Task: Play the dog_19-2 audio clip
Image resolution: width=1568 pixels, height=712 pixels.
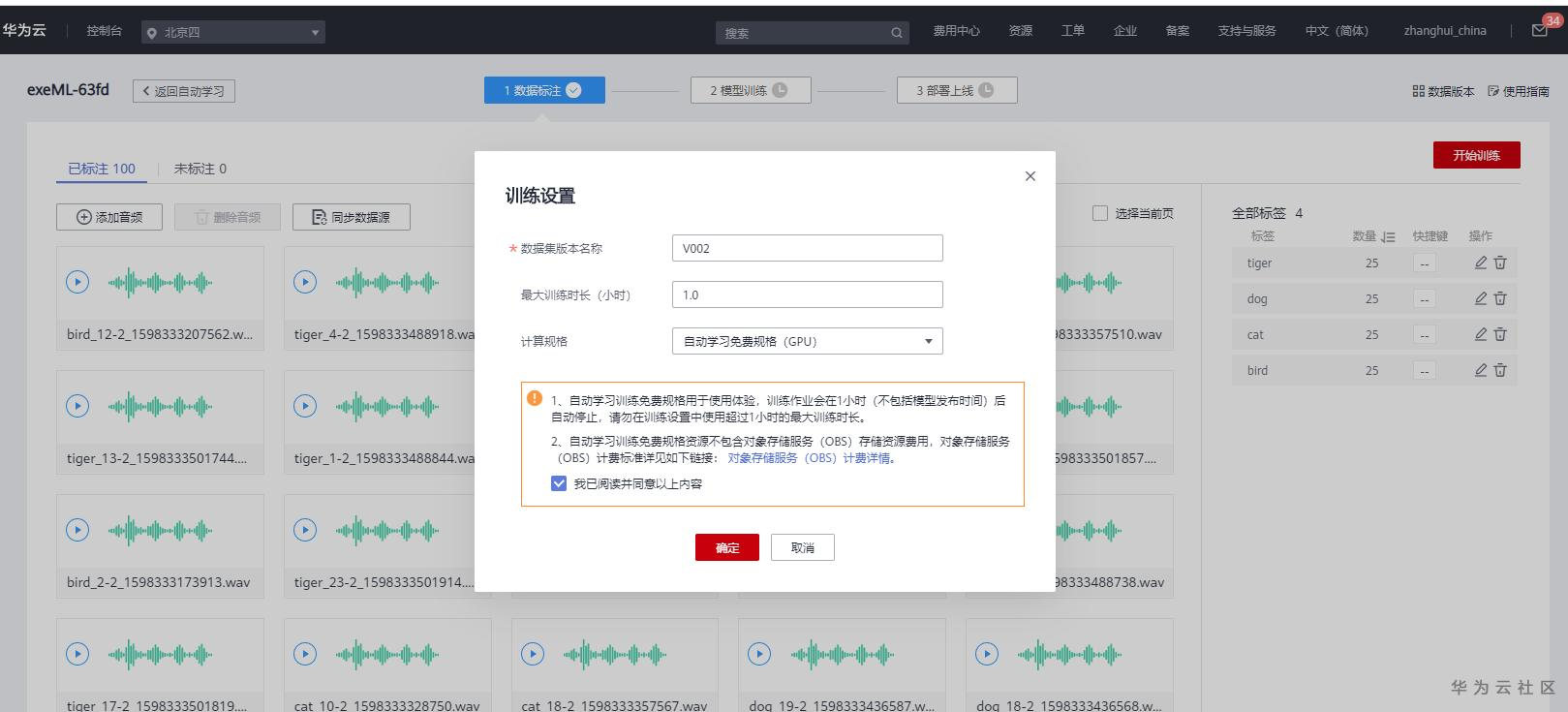Action: point(759,654)
